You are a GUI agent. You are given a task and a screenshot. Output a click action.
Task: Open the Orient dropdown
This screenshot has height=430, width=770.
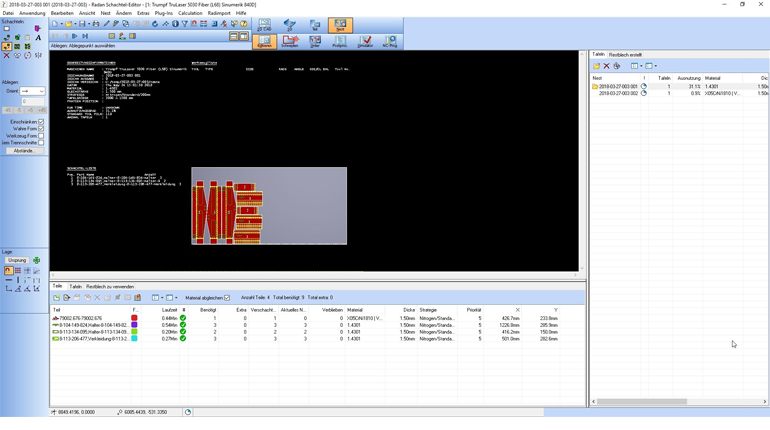click(x=40, y=91)
